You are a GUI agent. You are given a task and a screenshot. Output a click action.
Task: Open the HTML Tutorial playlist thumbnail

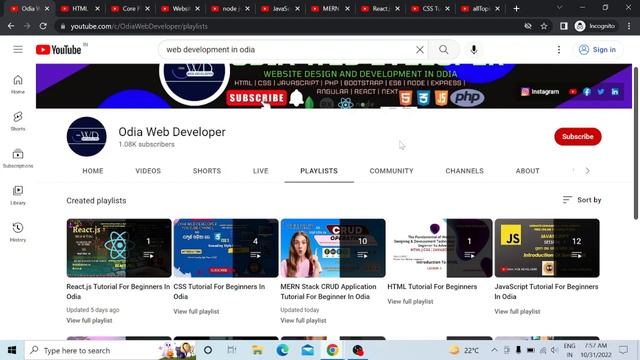tap(440, 248)
